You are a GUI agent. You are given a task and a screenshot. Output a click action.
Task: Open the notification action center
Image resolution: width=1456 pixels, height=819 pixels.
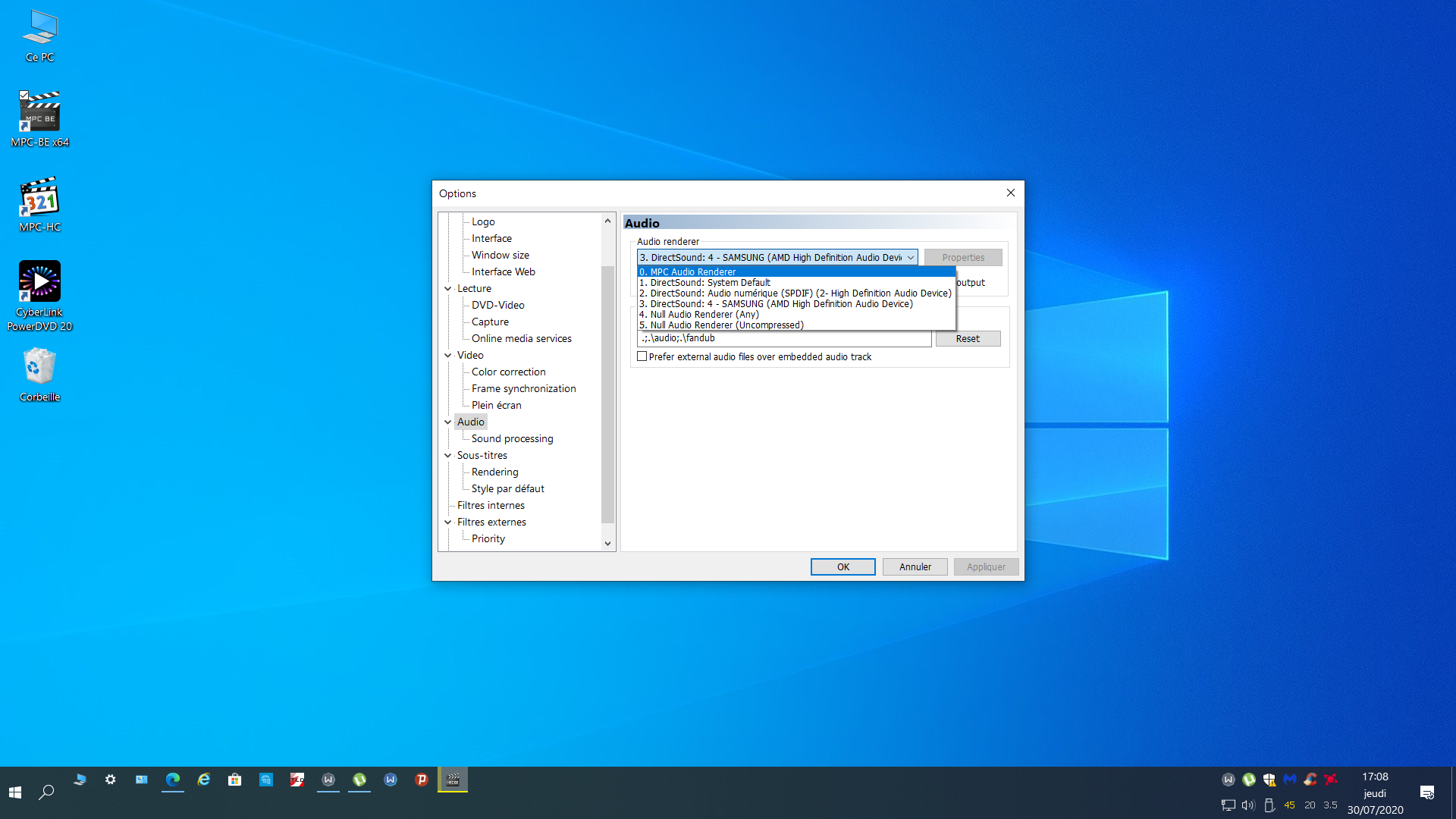tap(1427, 792)
